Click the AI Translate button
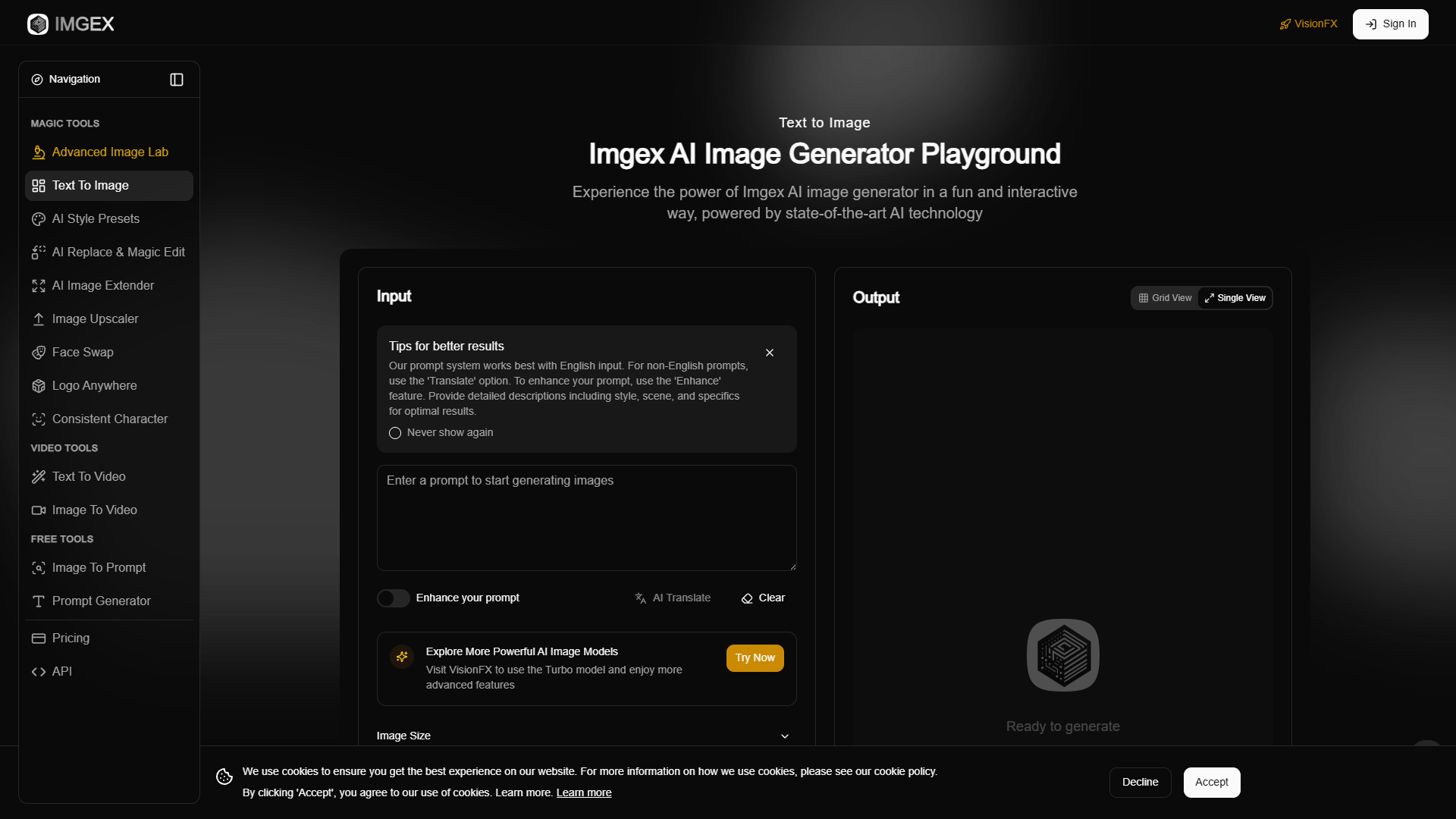This screenshot has width=1456, height=819. (x=673, y=598)
